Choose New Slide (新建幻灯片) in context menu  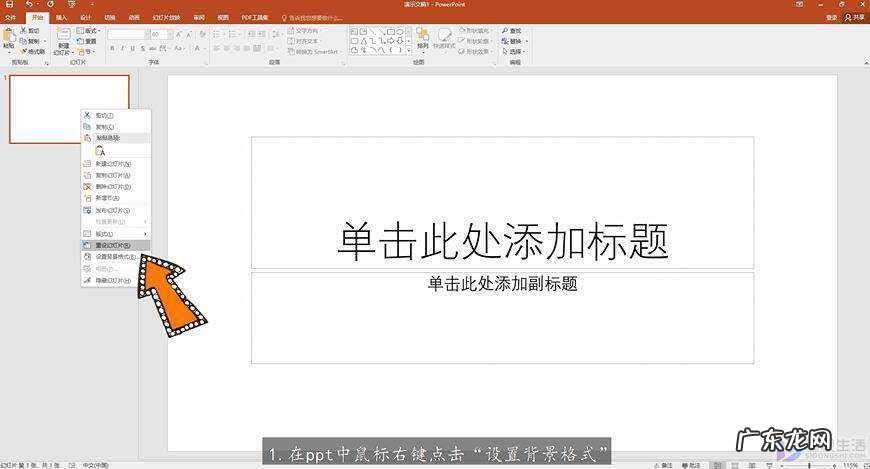tap(115, 164)
